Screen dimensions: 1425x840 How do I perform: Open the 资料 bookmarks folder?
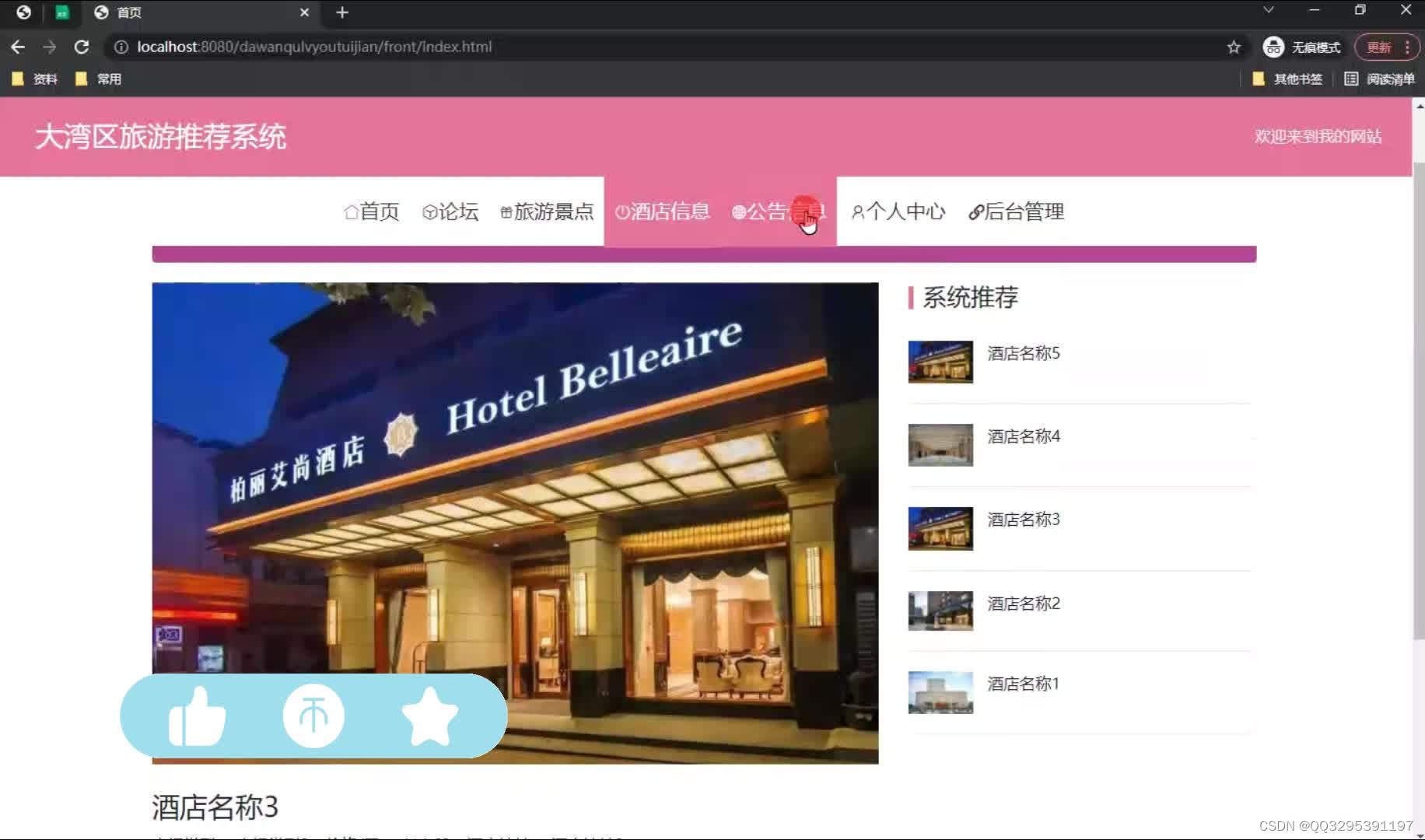[35, 79]
